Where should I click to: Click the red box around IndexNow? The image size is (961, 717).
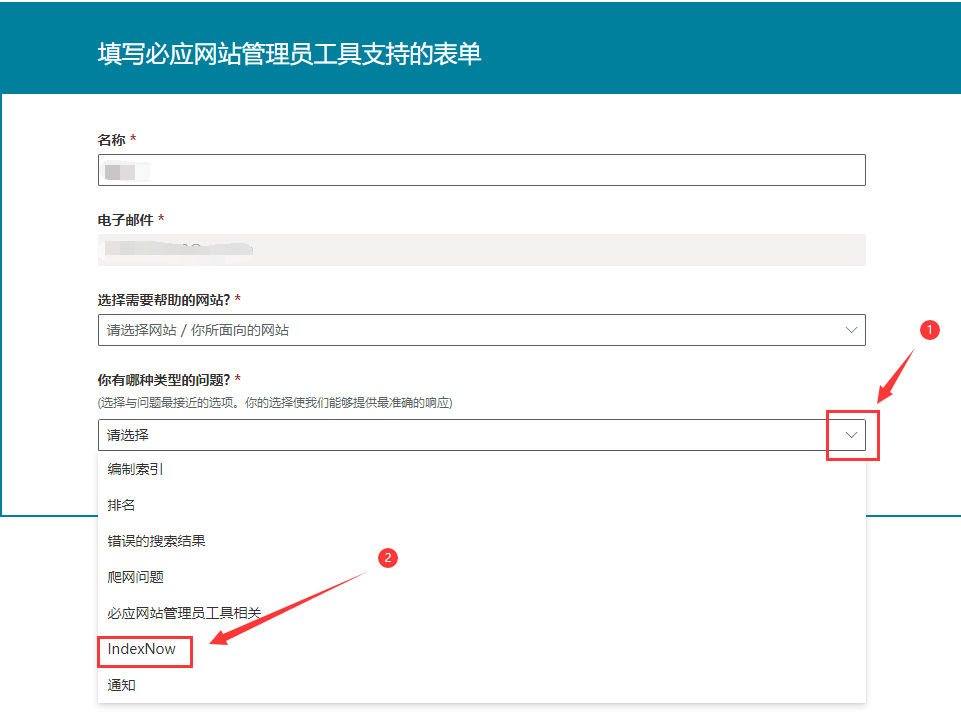click(x=145, y=651)
